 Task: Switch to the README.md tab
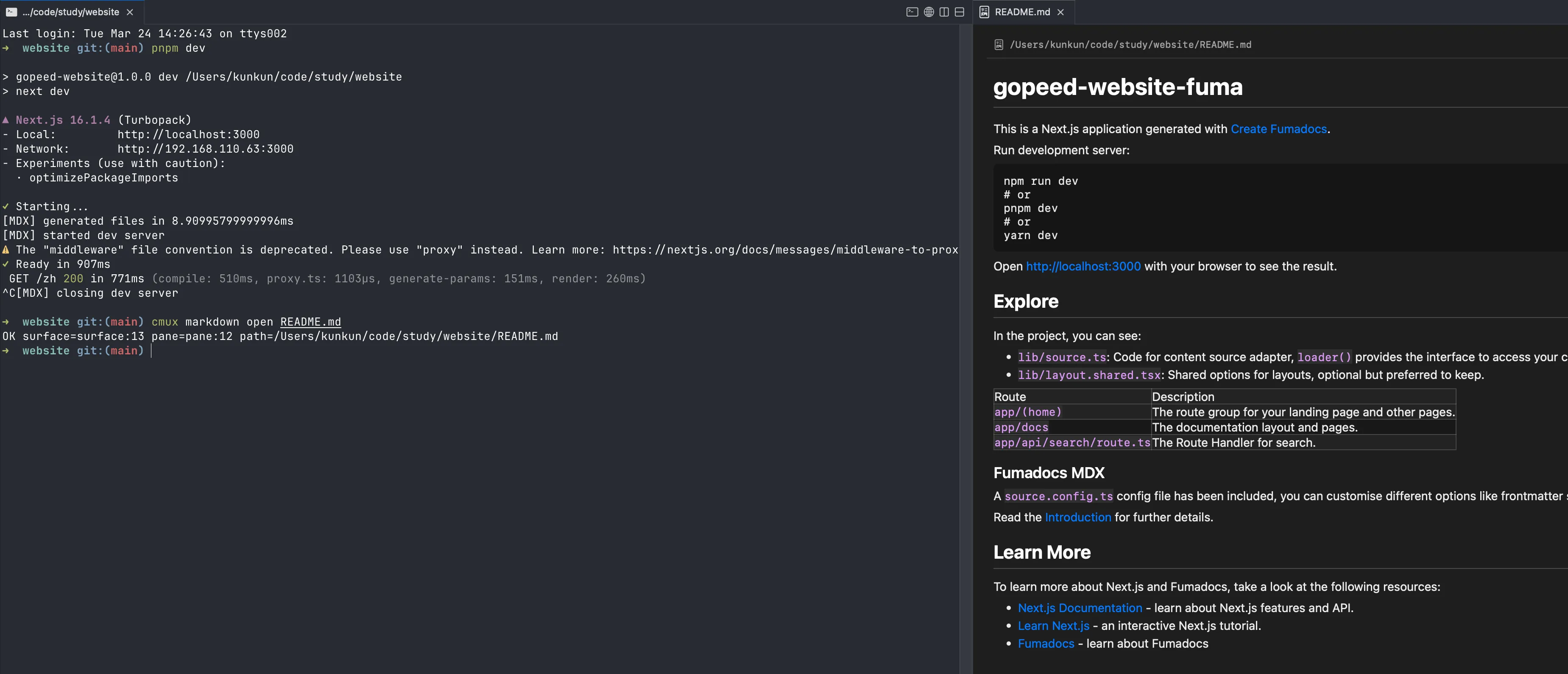1022,12
